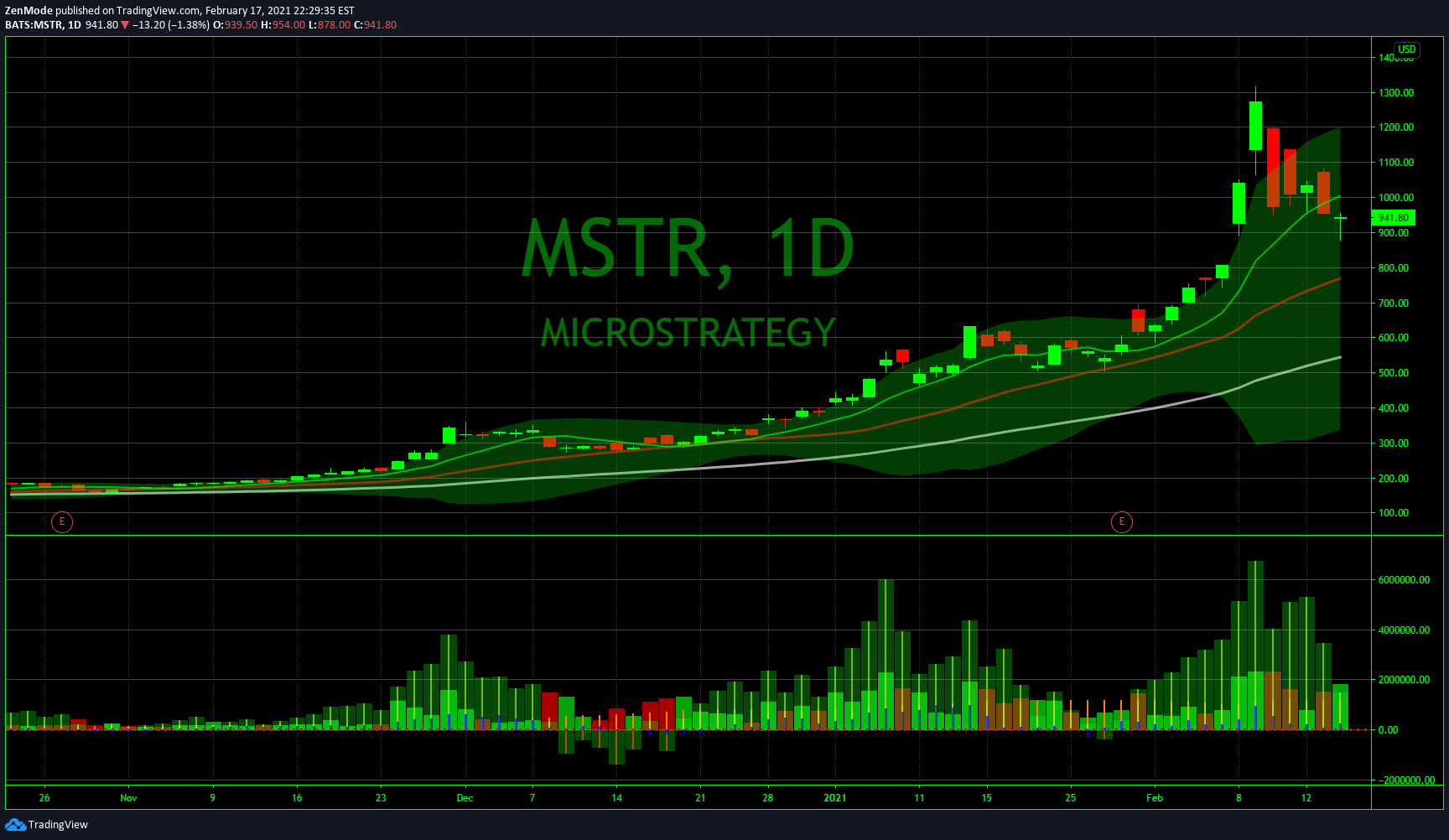Click the 23 date label on time axis
The height and width of the screenshot is (840, 1449).
pos(381,798)
